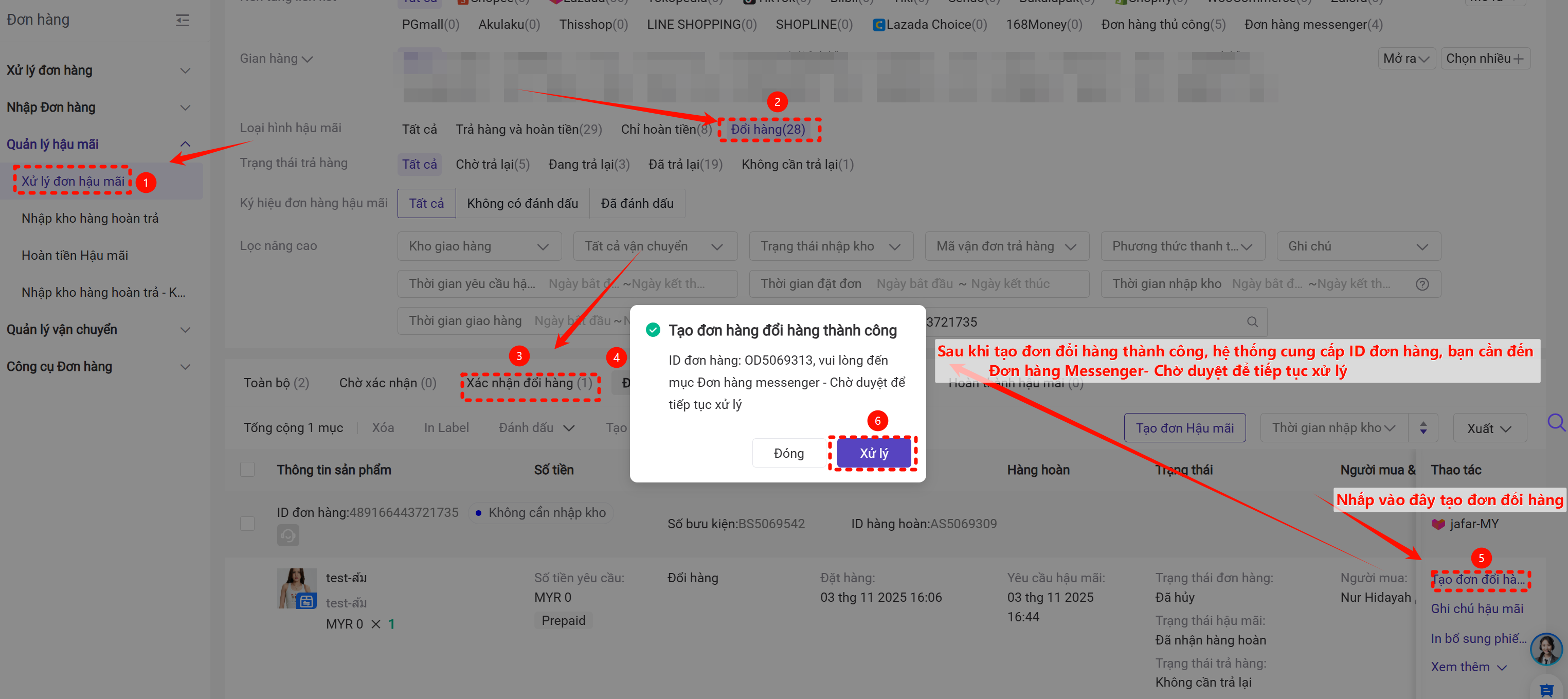1568x699 pixels.
Task: Expand the Xuất export dropdown
Action: 1489,428
